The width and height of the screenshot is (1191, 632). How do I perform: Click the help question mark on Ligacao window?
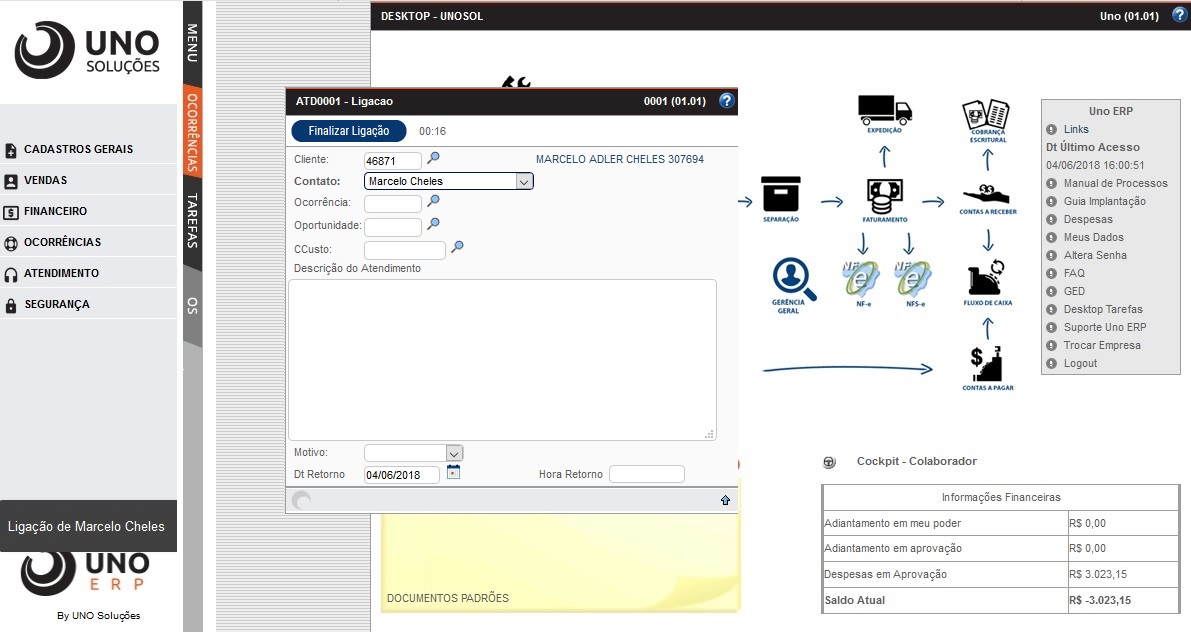(726, 100)
